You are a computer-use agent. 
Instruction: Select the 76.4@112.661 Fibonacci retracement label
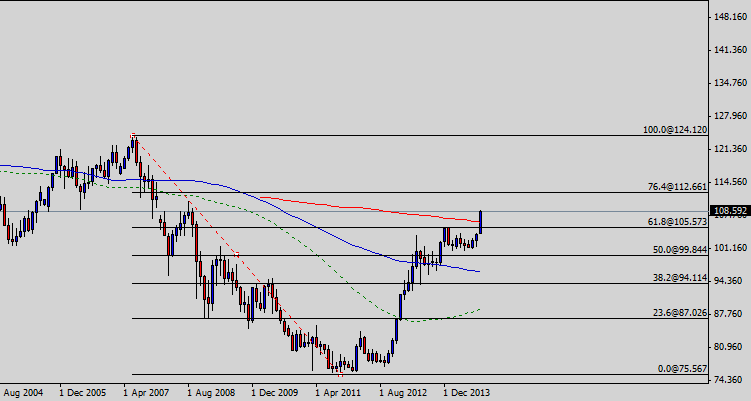coord(675,186)
